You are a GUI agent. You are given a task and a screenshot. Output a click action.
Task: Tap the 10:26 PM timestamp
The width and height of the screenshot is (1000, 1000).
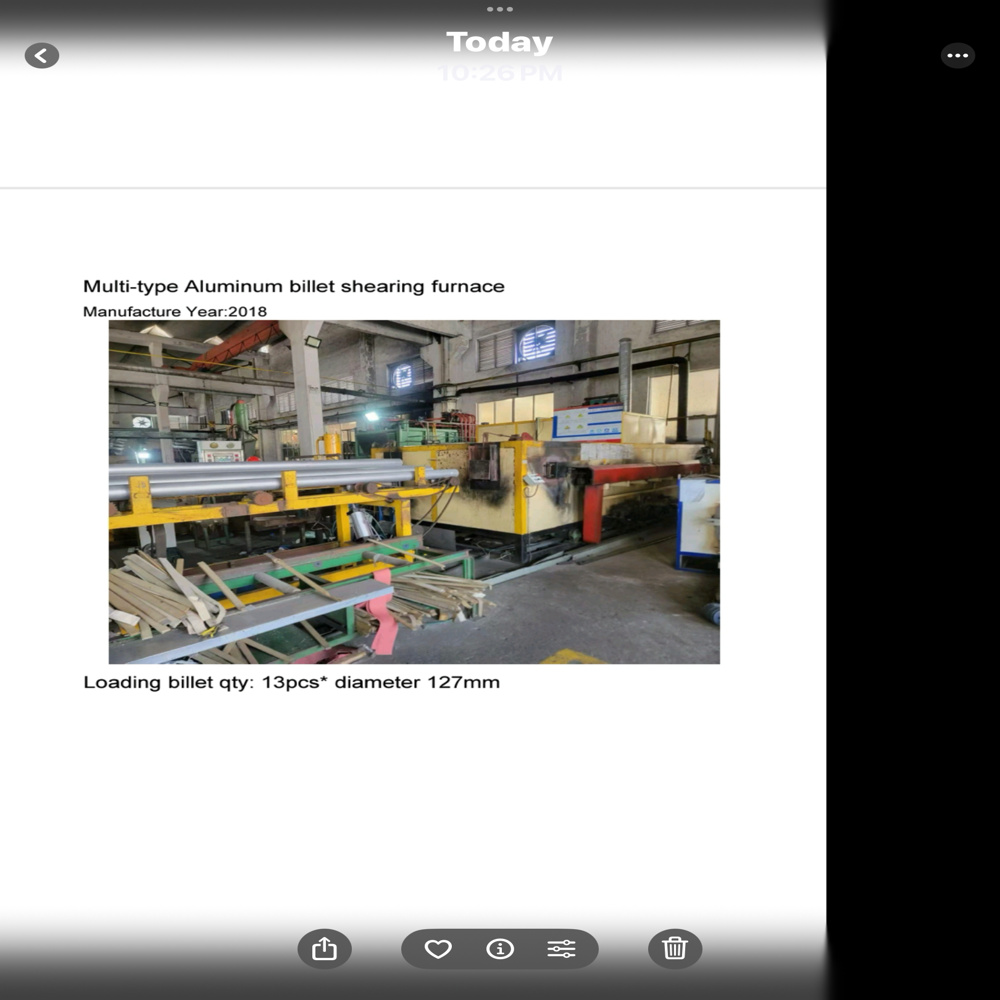tap(500, 71)
